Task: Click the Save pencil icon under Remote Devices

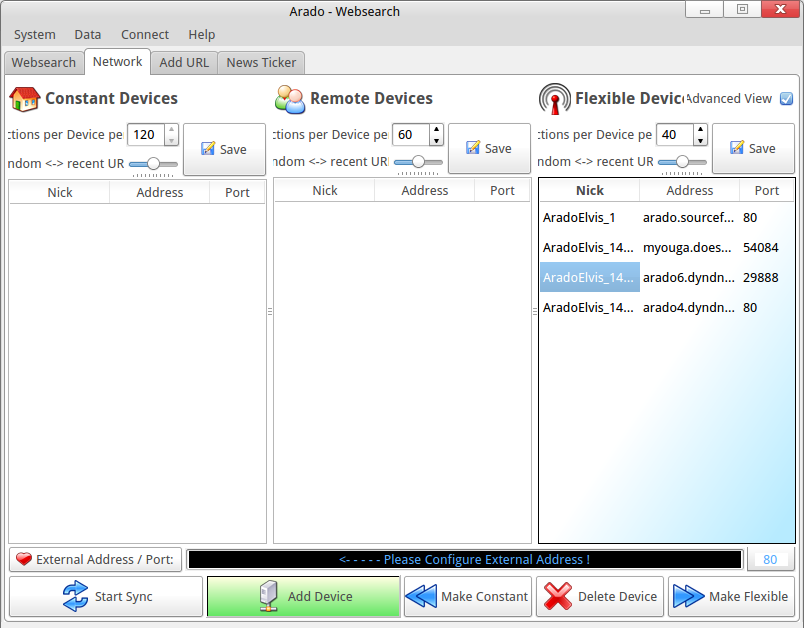Action: [473, 148]
